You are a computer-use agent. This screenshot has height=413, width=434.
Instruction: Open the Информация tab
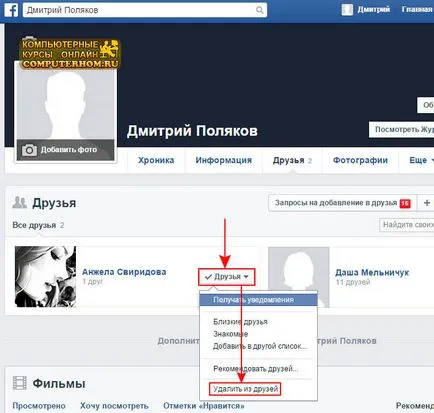[224, 160]
